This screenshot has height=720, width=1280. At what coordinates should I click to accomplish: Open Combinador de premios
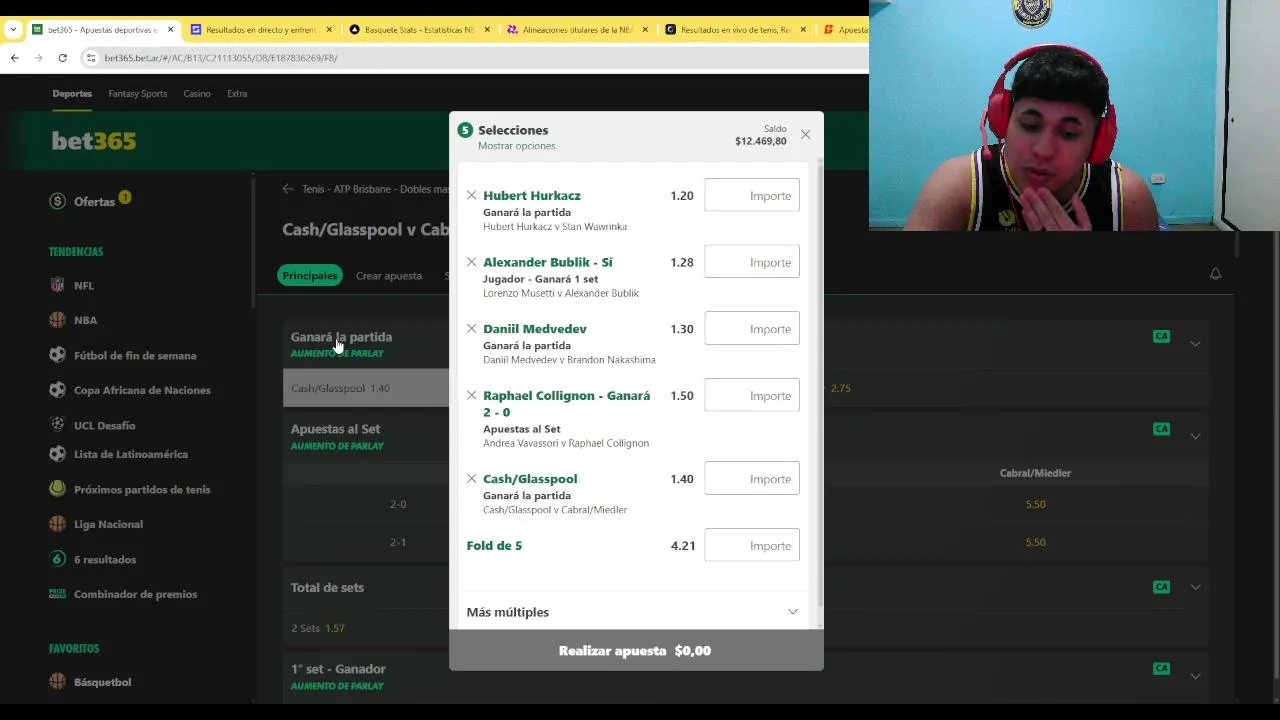(135, 594)
